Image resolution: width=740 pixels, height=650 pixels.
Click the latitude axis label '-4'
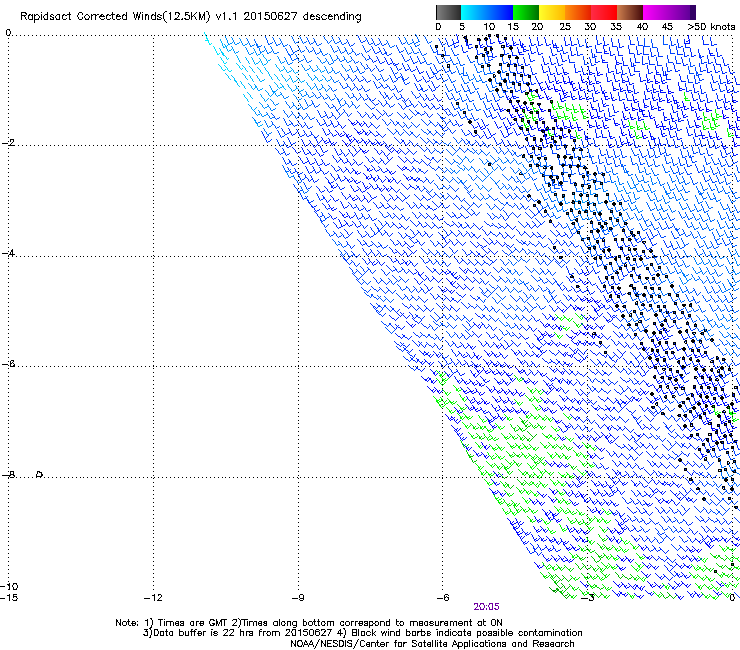click(8, 253)
